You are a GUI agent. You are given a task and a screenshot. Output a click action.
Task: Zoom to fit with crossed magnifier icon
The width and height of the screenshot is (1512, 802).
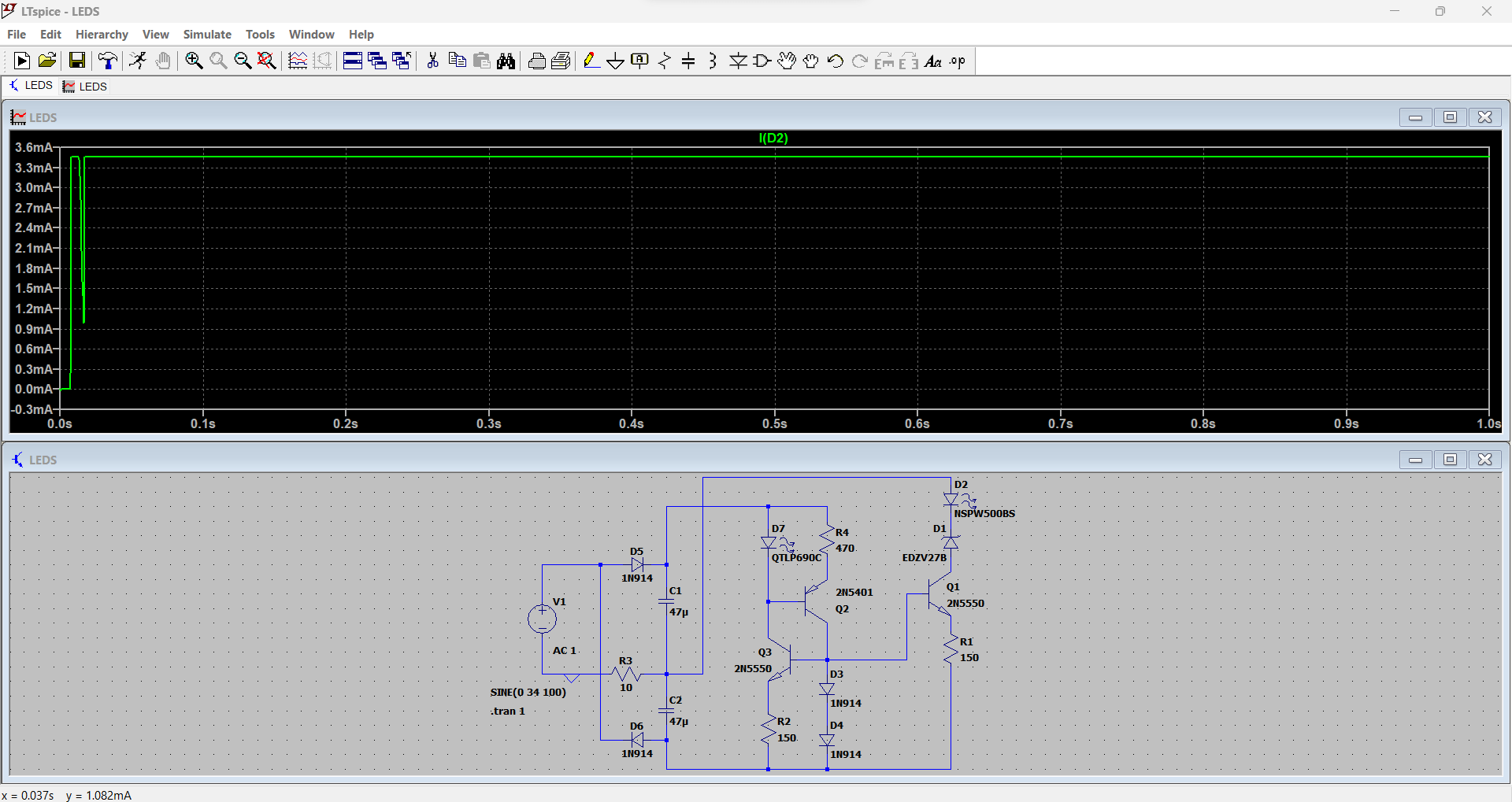pos(267,61)
